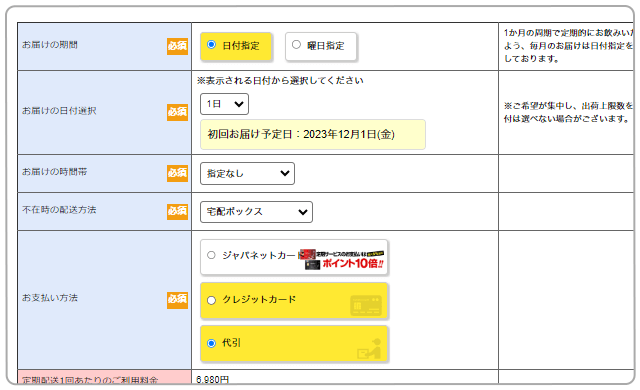Viewport: 640px width, 390px height.
Task: Click the 6,980円 price value
Action: 212,379
